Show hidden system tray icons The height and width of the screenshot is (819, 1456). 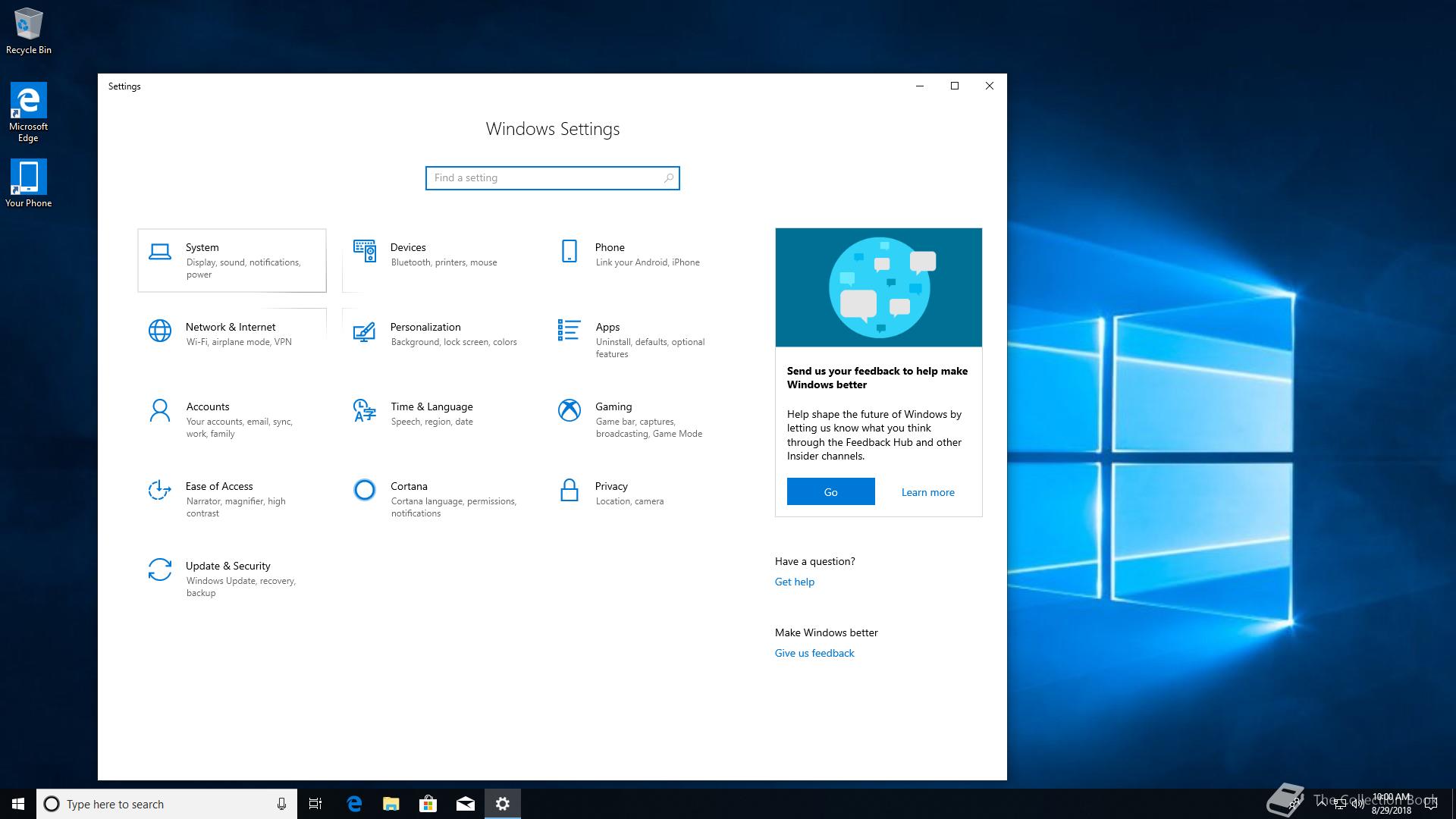(1322, 804)
